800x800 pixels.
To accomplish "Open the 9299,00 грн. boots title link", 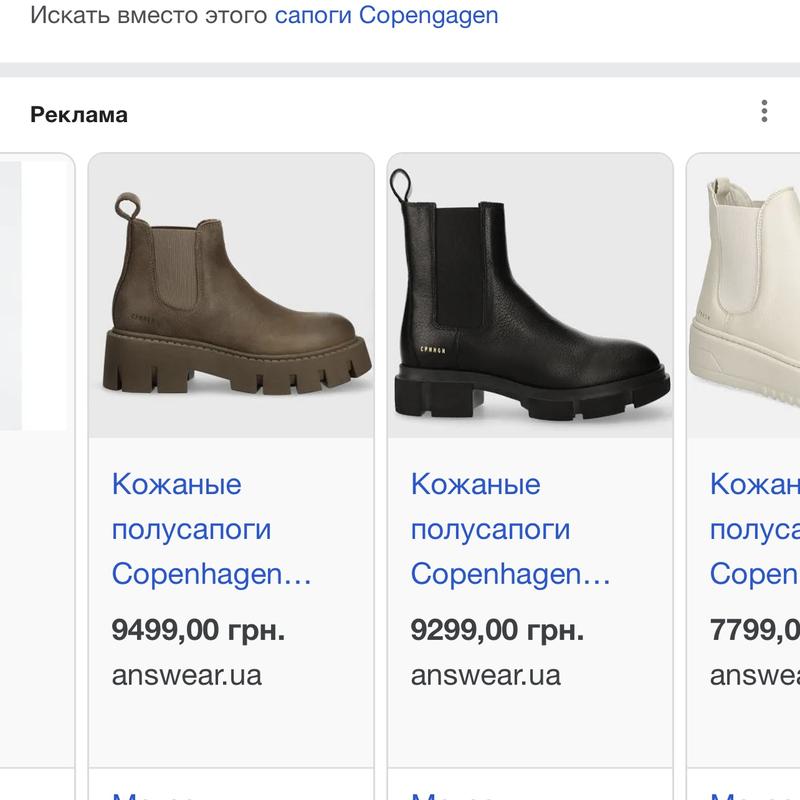I will 510,529.
